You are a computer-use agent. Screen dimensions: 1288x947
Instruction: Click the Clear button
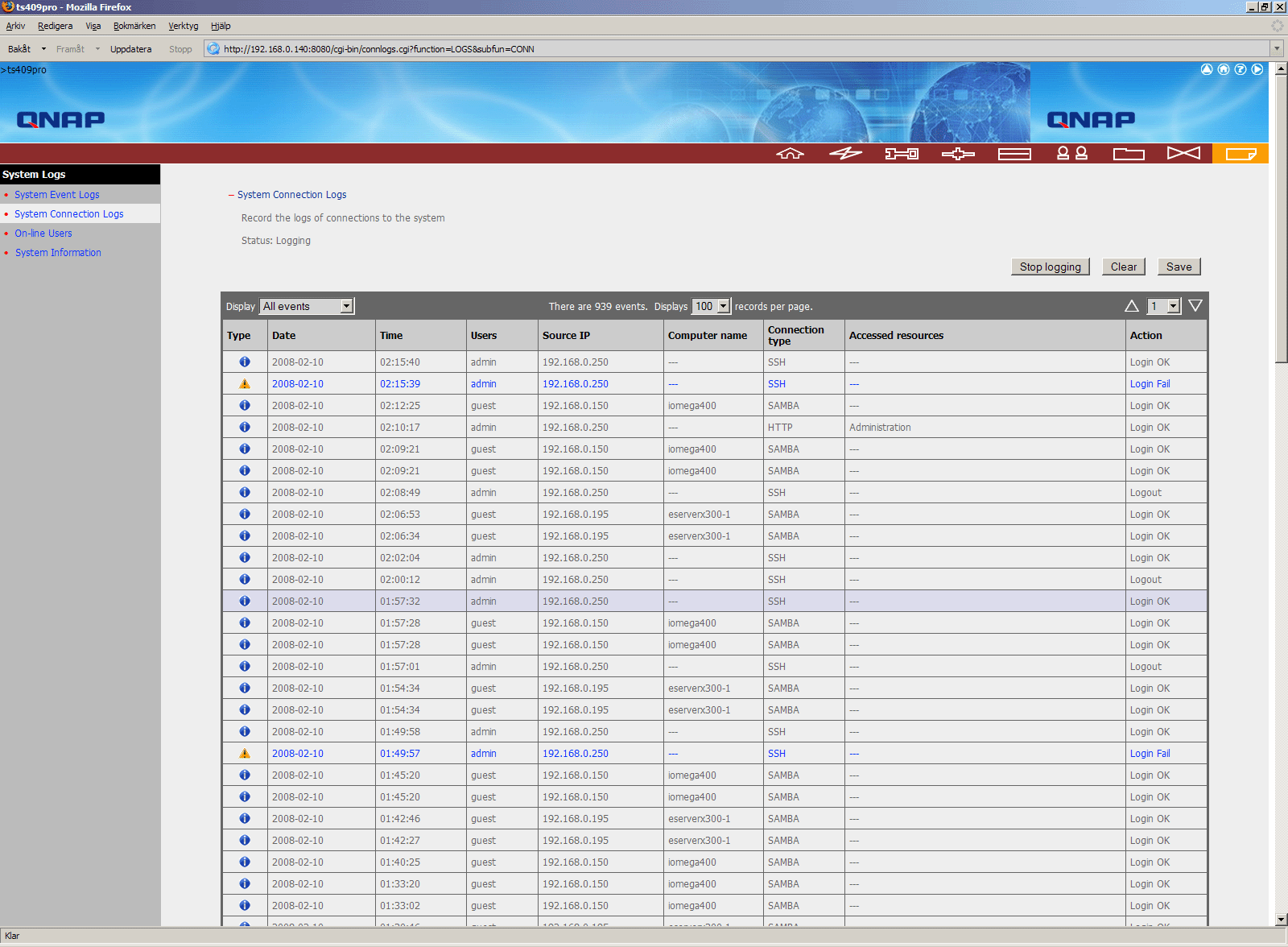1124,267
